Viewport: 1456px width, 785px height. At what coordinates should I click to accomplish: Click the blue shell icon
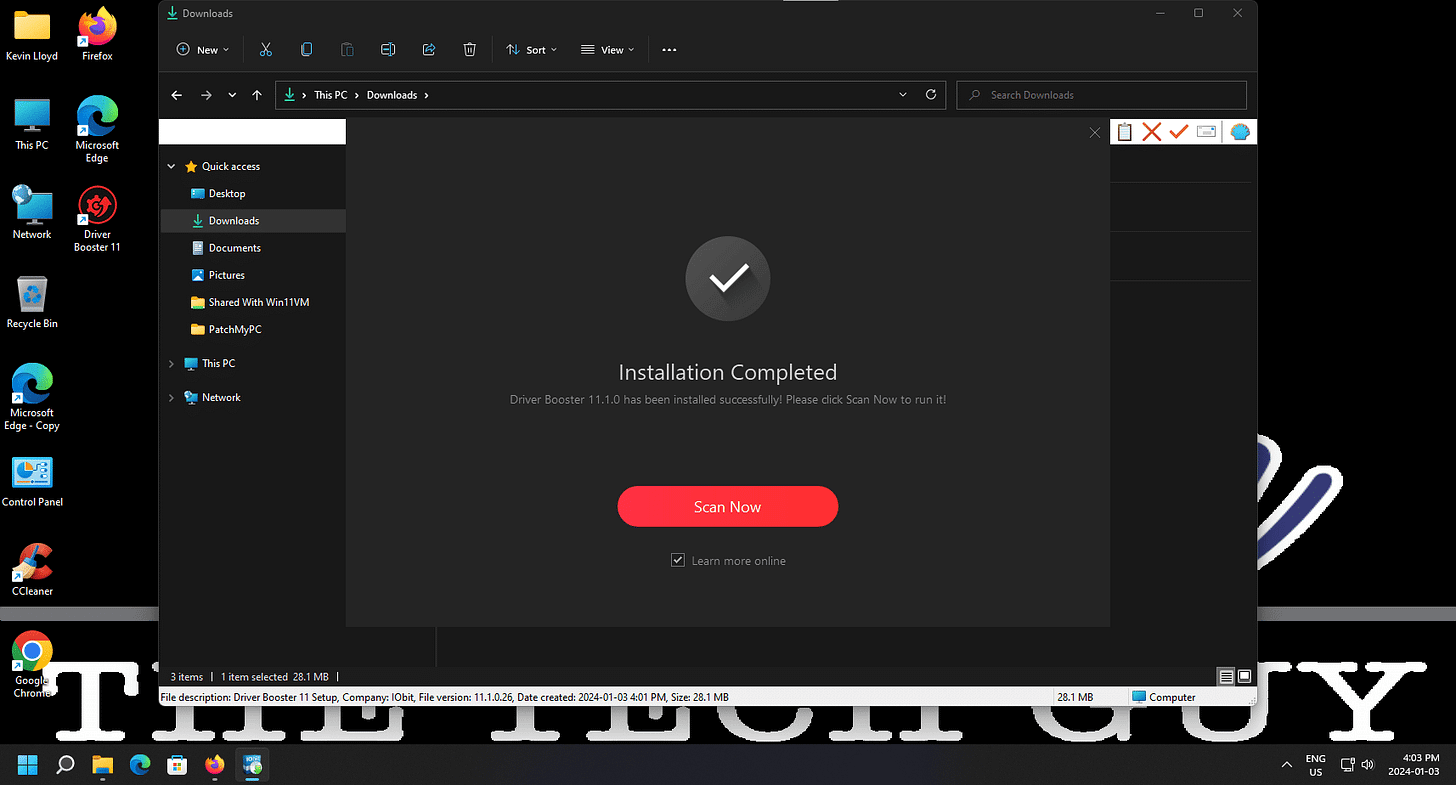(1240, 132)
